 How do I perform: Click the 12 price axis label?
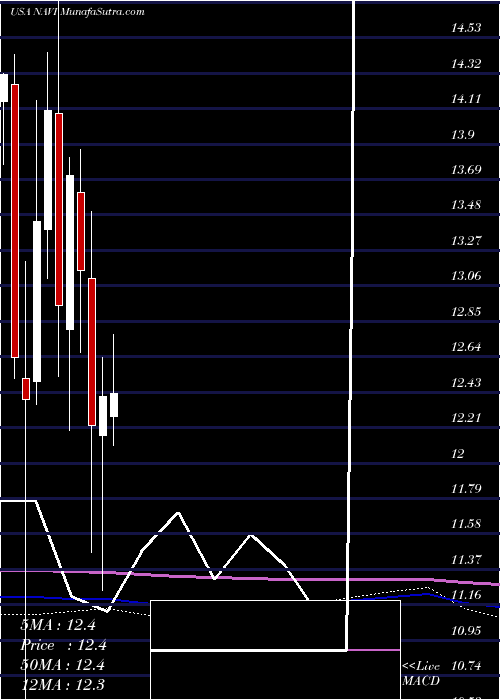click(x=458, y=454)
